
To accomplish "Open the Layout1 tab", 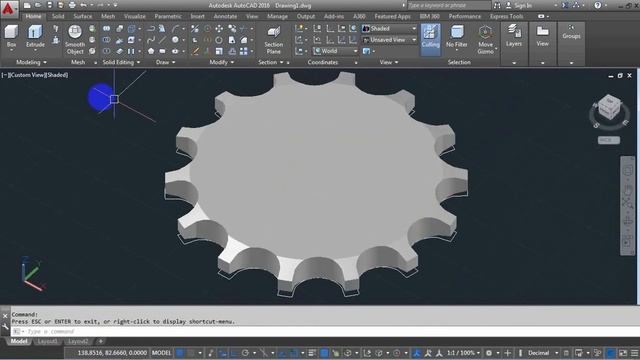I will point(47,341).
